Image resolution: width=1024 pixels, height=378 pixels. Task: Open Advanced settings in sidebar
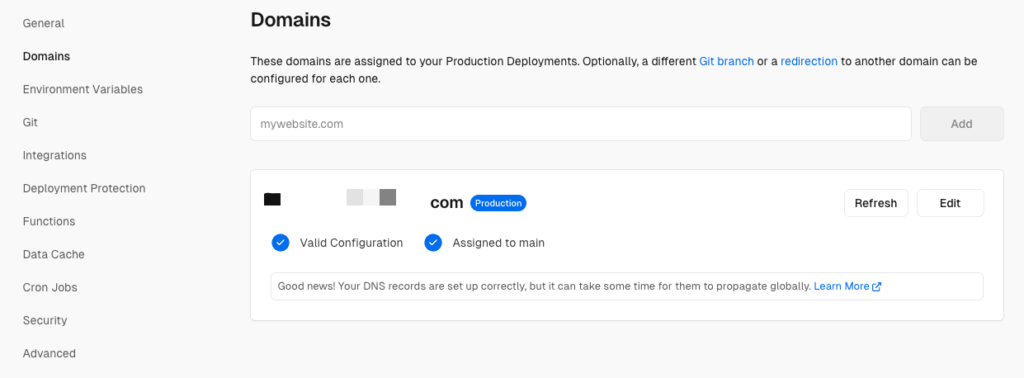tap(49, 353)
